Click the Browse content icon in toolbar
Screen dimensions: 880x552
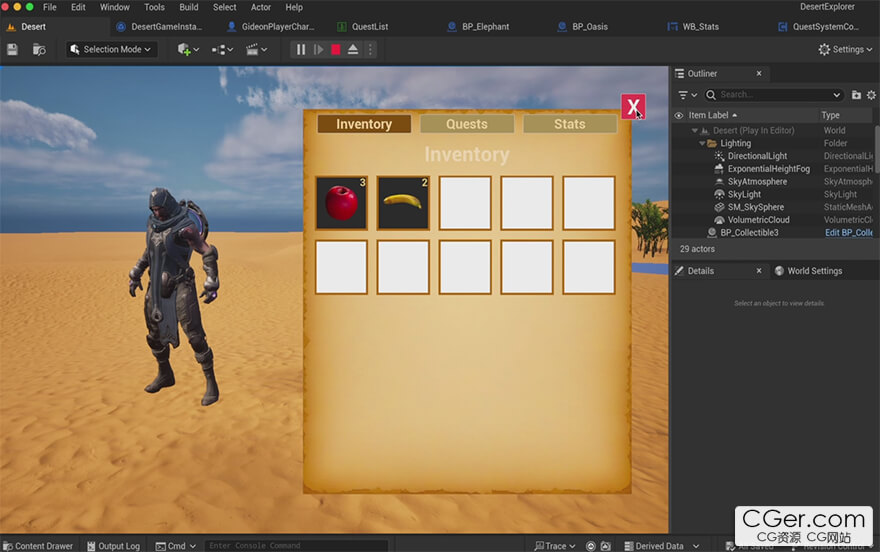39,49
